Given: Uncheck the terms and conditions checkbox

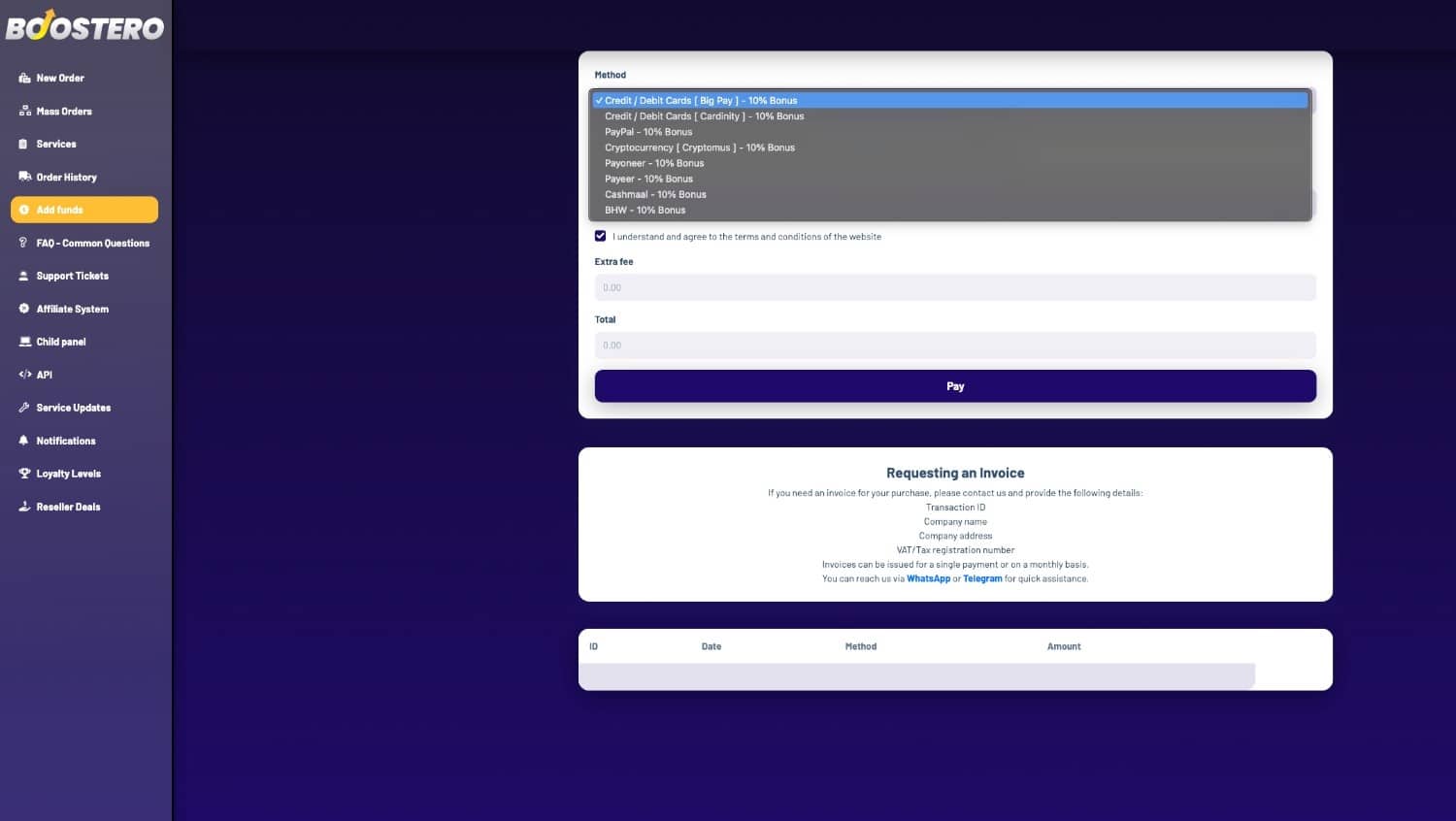Looking at the screenshot, I should 600,236.
